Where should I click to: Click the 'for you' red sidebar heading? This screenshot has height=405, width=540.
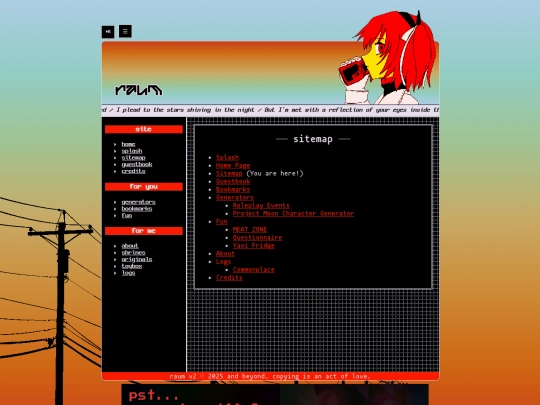pos(144,187)
